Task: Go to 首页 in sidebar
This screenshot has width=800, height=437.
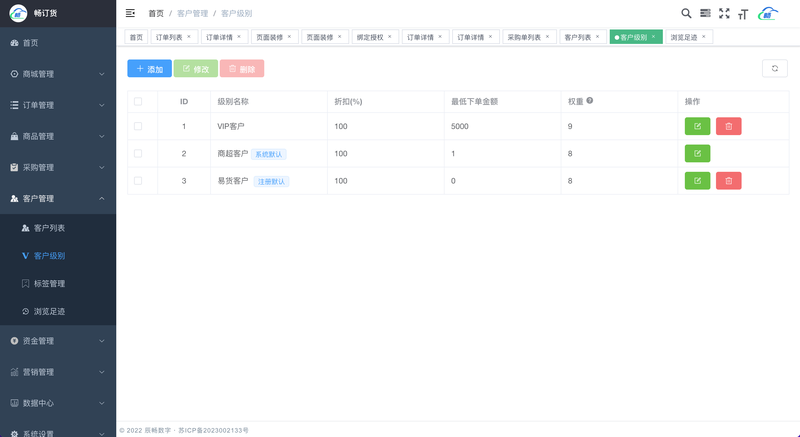Action: pyautogui.click(x=58, y=43)
